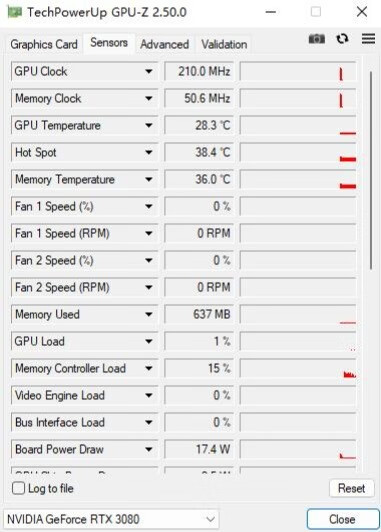
Task: Open the Hot Spot sensor dropdown
Action: [149, 152]
